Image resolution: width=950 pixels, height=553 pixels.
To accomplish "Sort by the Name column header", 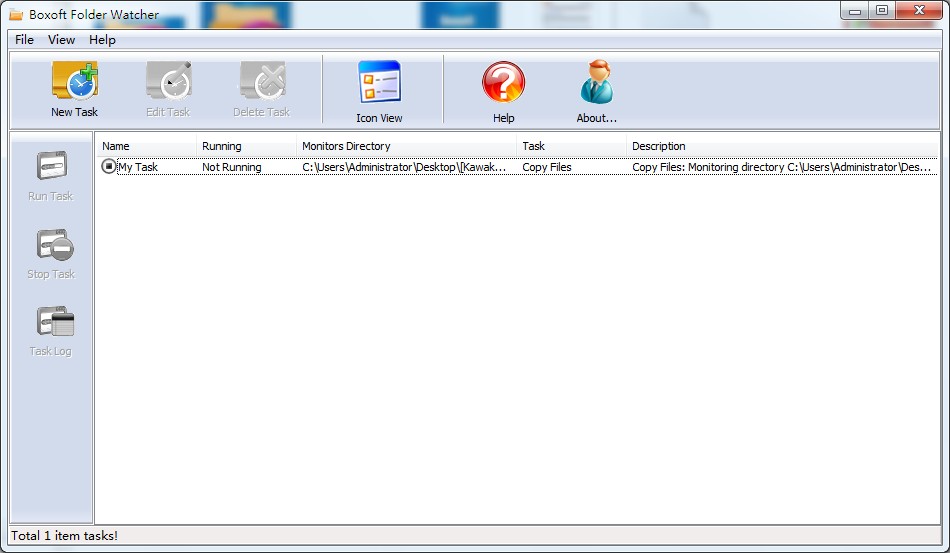I will (146, 146).
